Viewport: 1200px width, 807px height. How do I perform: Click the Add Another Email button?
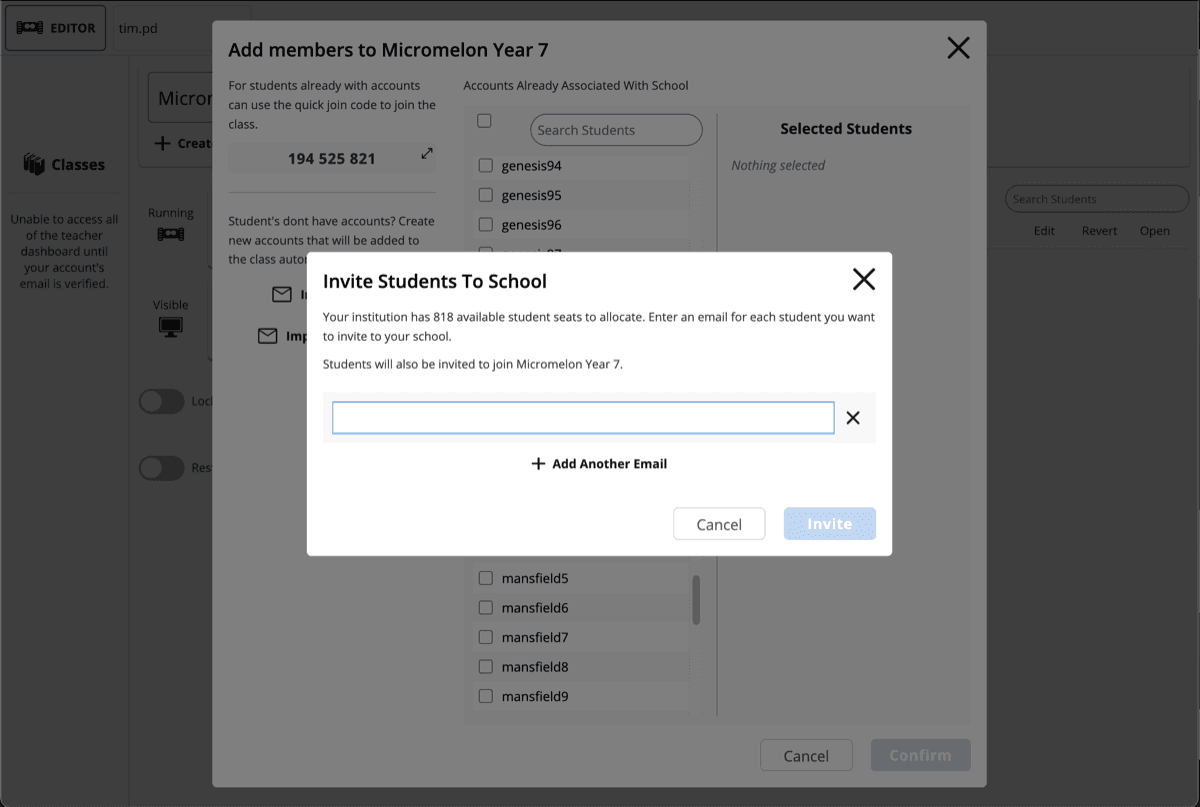coord(598,463)
